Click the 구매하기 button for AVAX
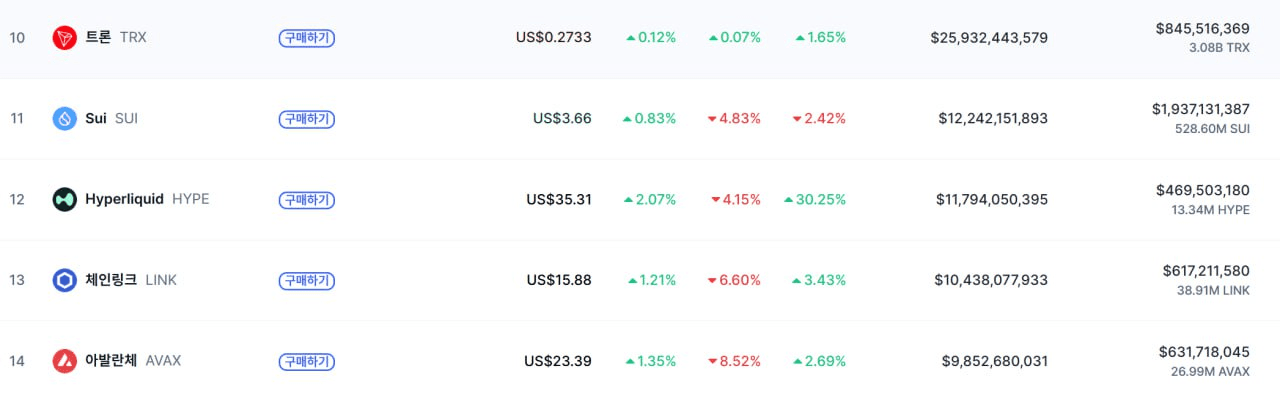The image size is (1280, 399). (x=306, y=361)
